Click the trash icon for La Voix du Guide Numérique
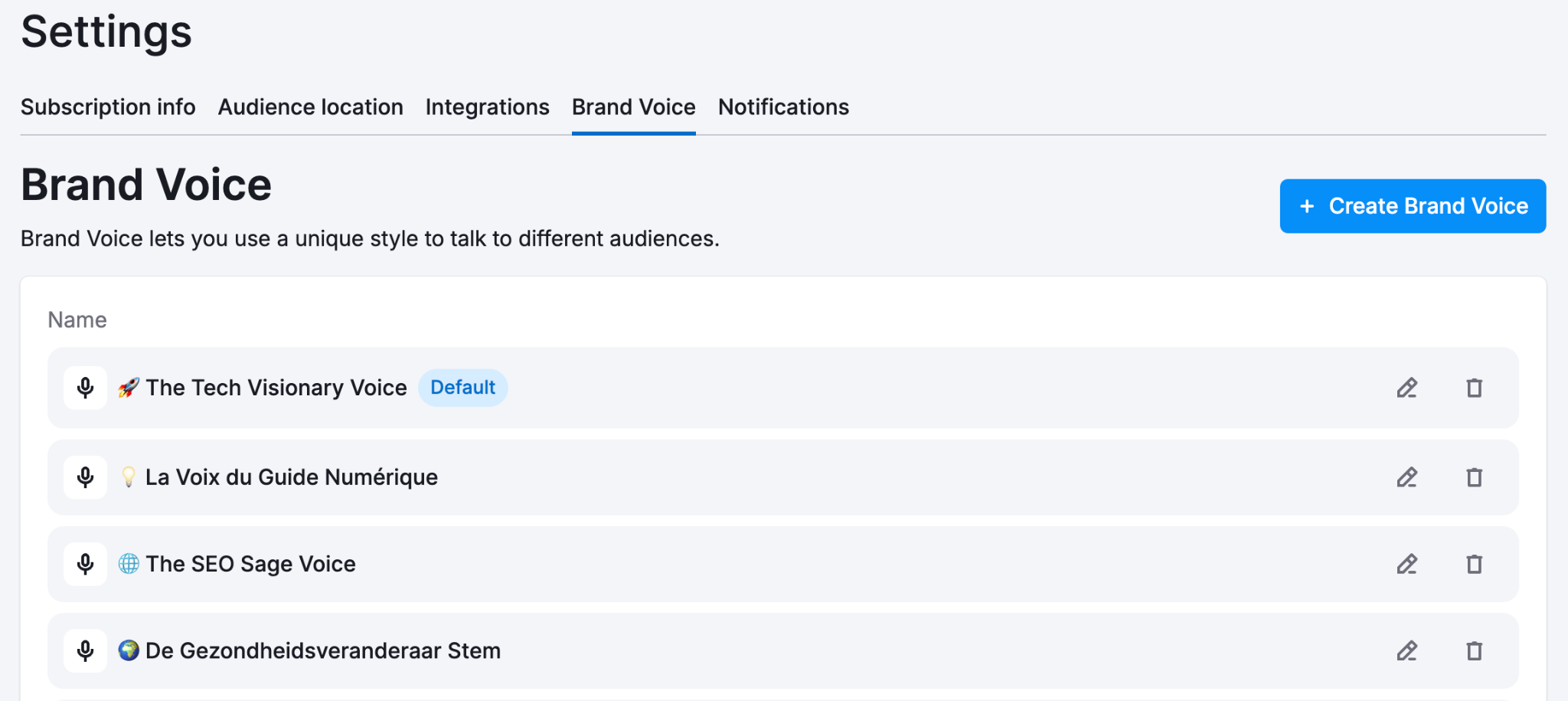 click(x=1474, y=477)
